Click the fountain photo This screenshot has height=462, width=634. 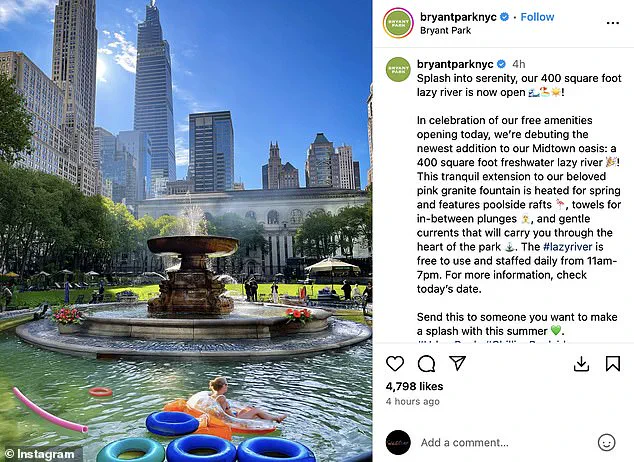pos(186,231)
